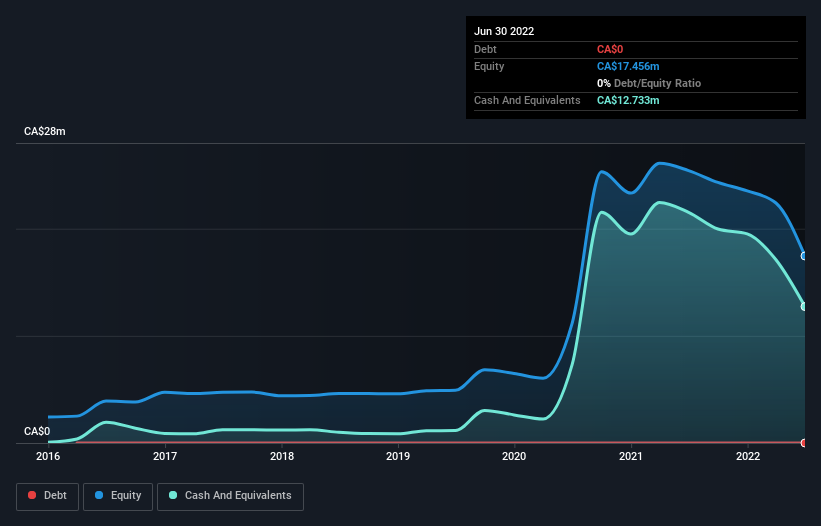Click the 2021 x-axis label
The height and width of the screenshot is (526, 821).
[631, 456]
